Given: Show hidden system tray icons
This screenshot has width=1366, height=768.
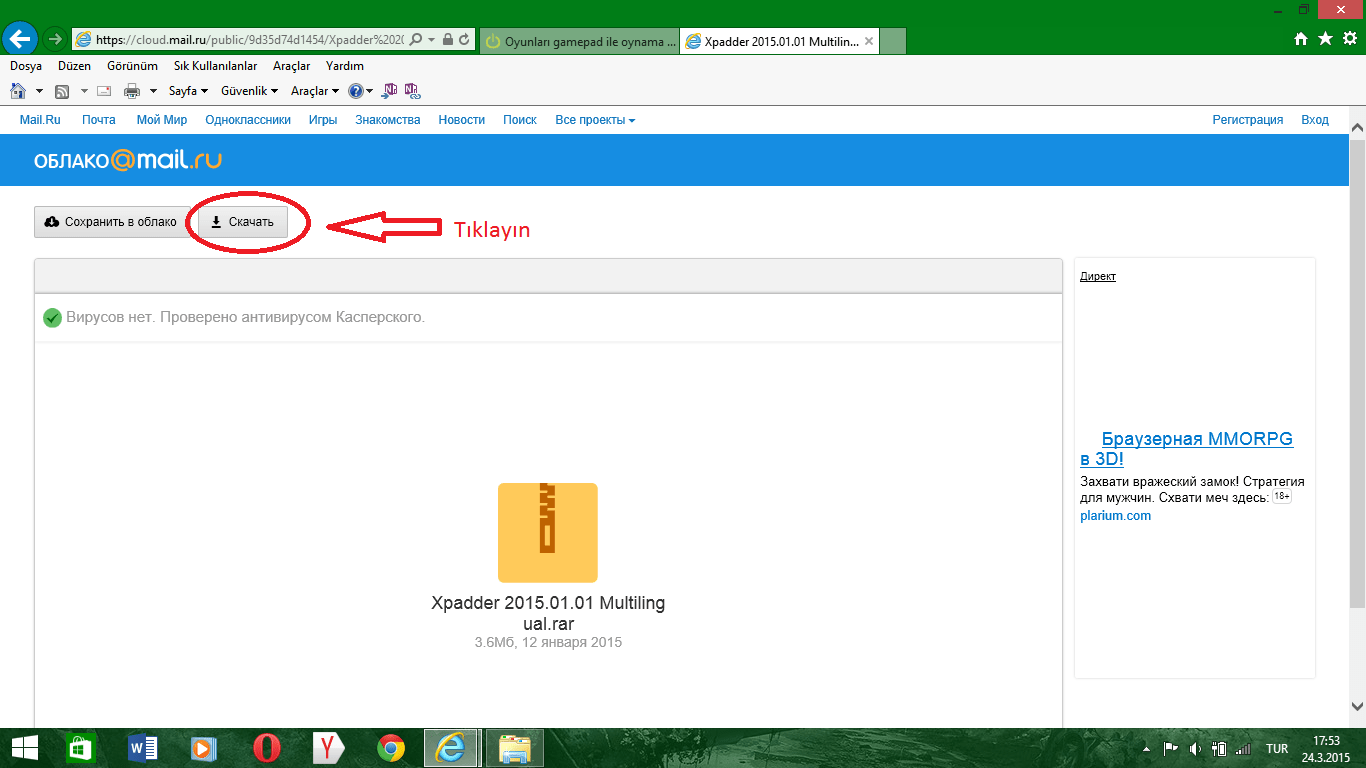Looking at the screenshot, I should (1145, 748).
